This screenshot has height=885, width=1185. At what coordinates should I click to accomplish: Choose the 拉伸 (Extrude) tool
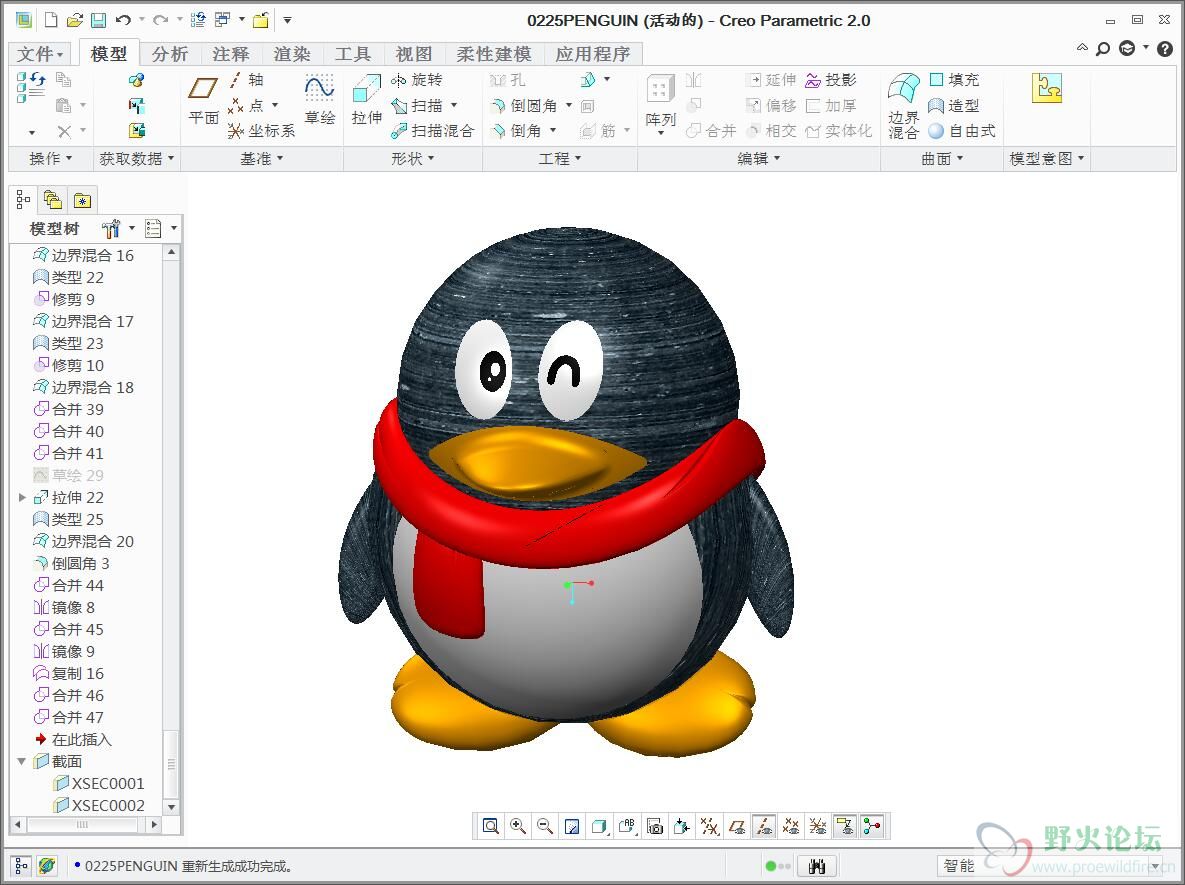coord(367,100)
